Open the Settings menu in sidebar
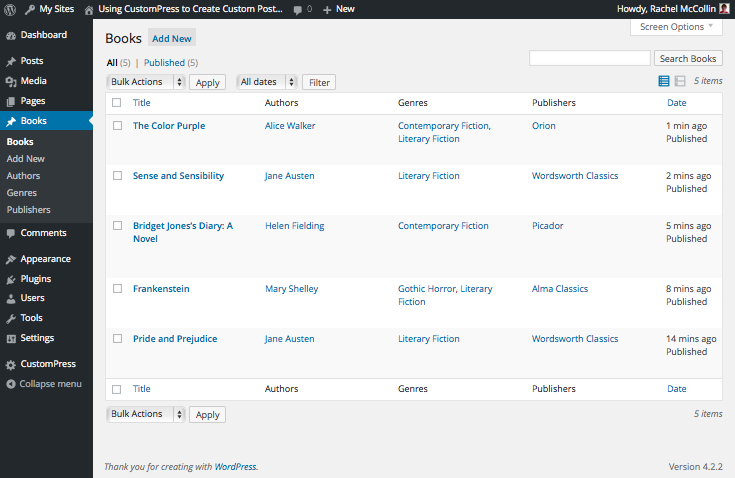735x478 pixels. click(37, 338)
